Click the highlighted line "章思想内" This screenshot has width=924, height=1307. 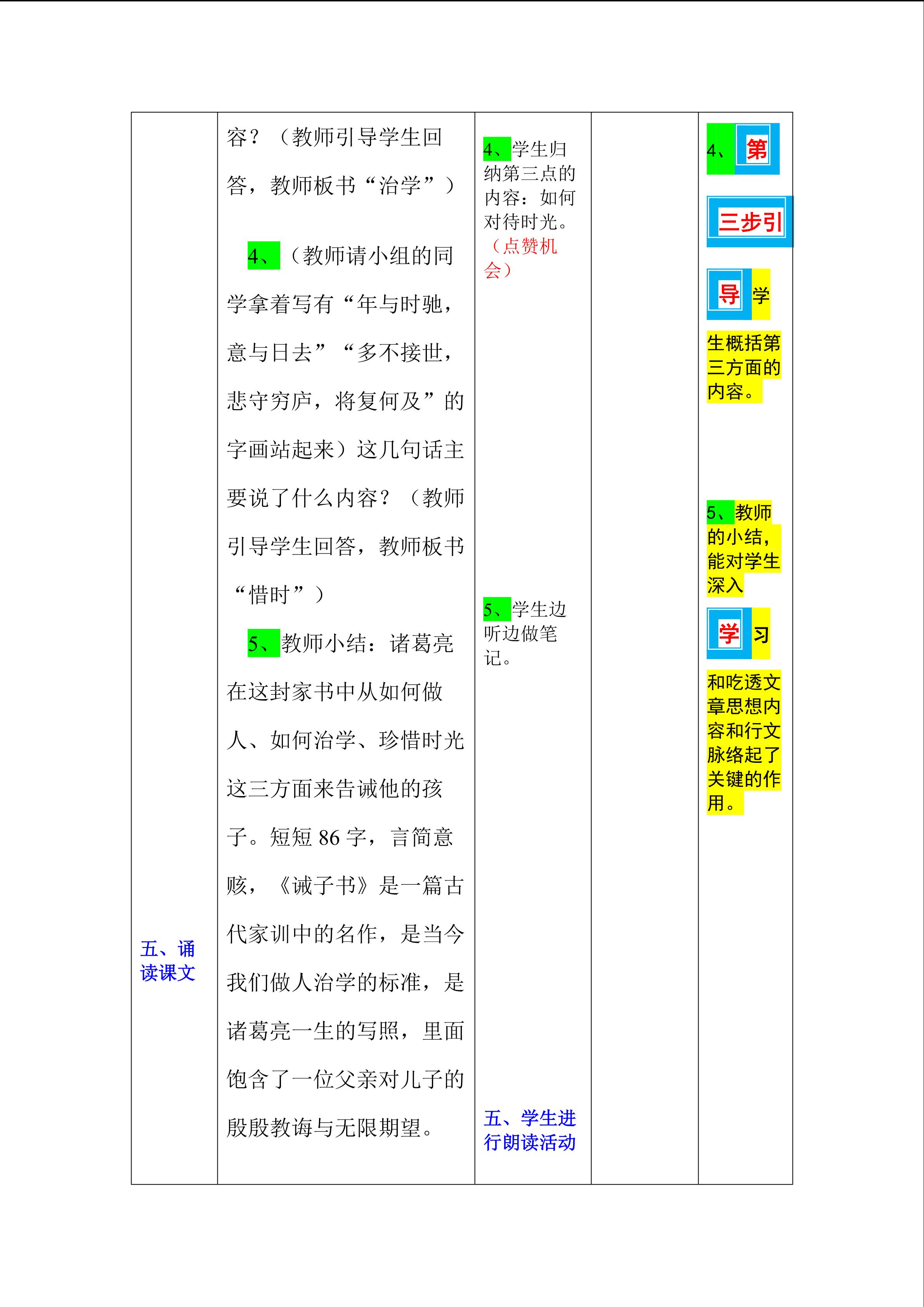pyautogui.click(x=744, y=706)
